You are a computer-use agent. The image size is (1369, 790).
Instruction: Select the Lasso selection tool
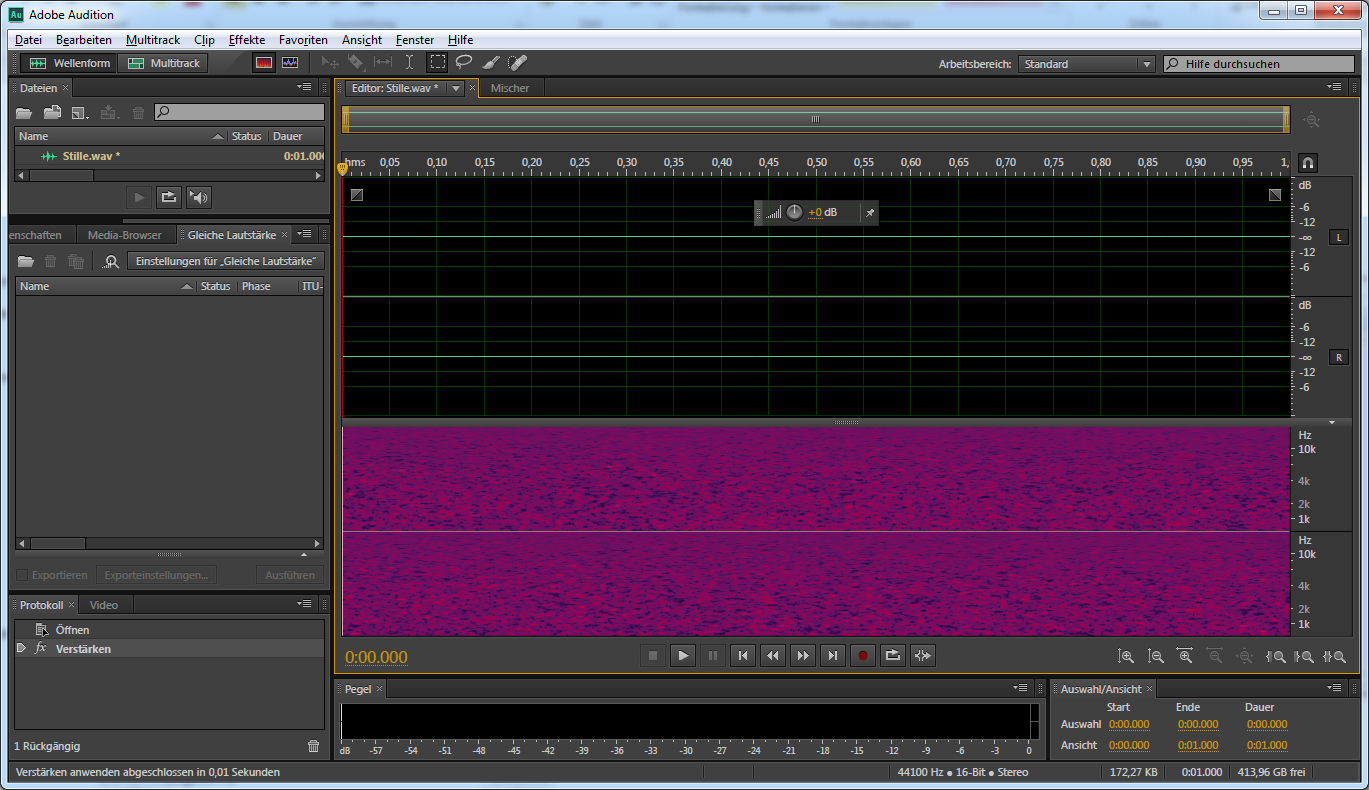pyautogui.click(x=464, y=62)
